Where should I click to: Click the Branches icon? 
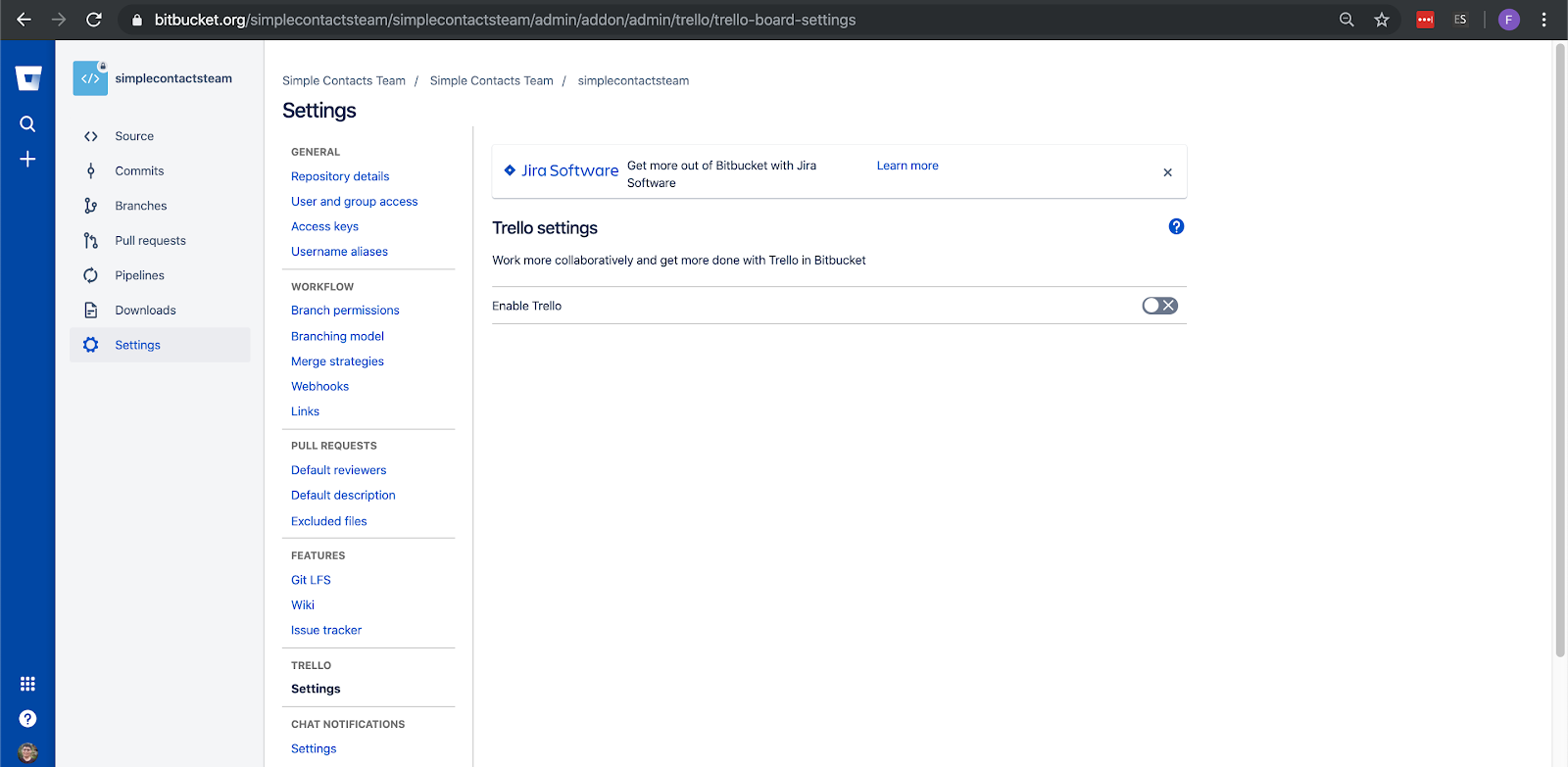pos(91,206)
